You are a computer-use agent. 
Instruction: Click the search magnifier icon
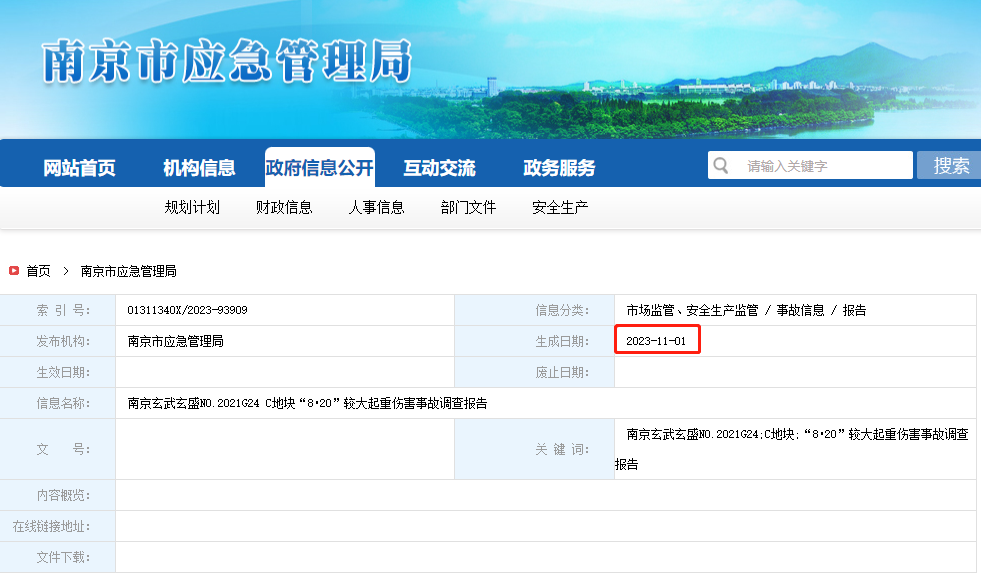[x=721, y=166]
